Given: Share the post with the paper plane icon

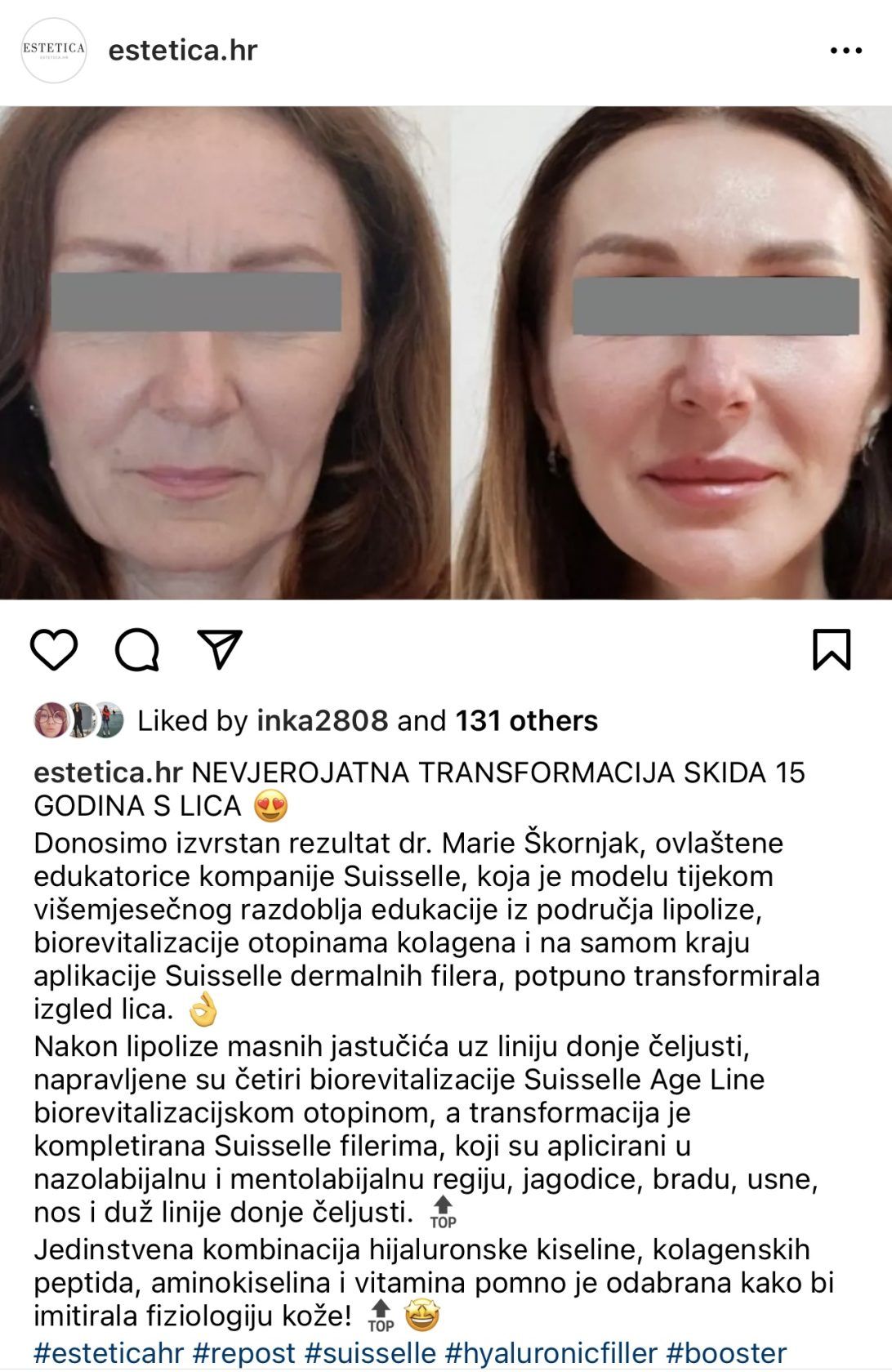Looking at the screenshot, I should [x=221, y=649].
